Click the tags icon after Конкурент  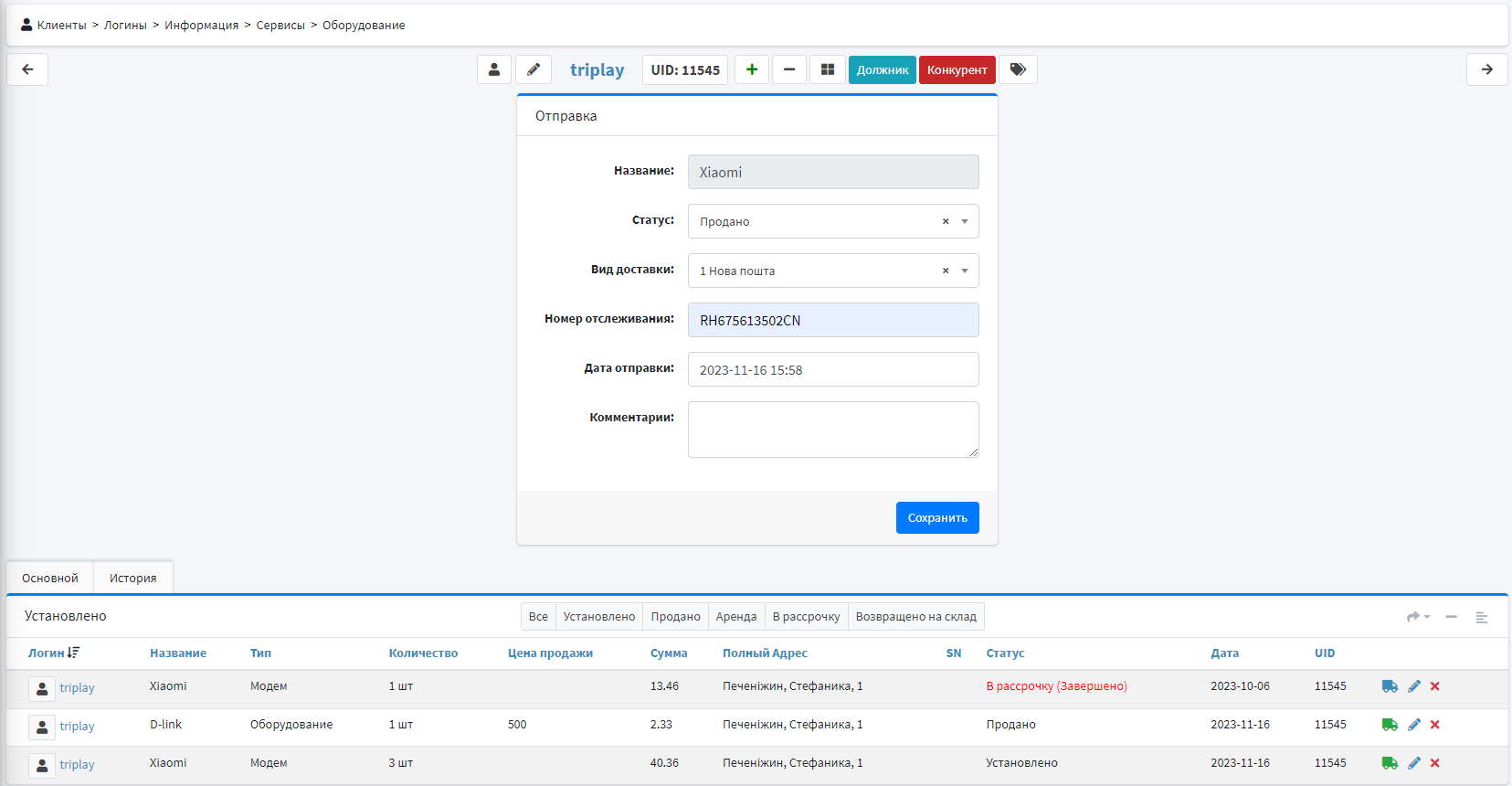pos(1018,69)
